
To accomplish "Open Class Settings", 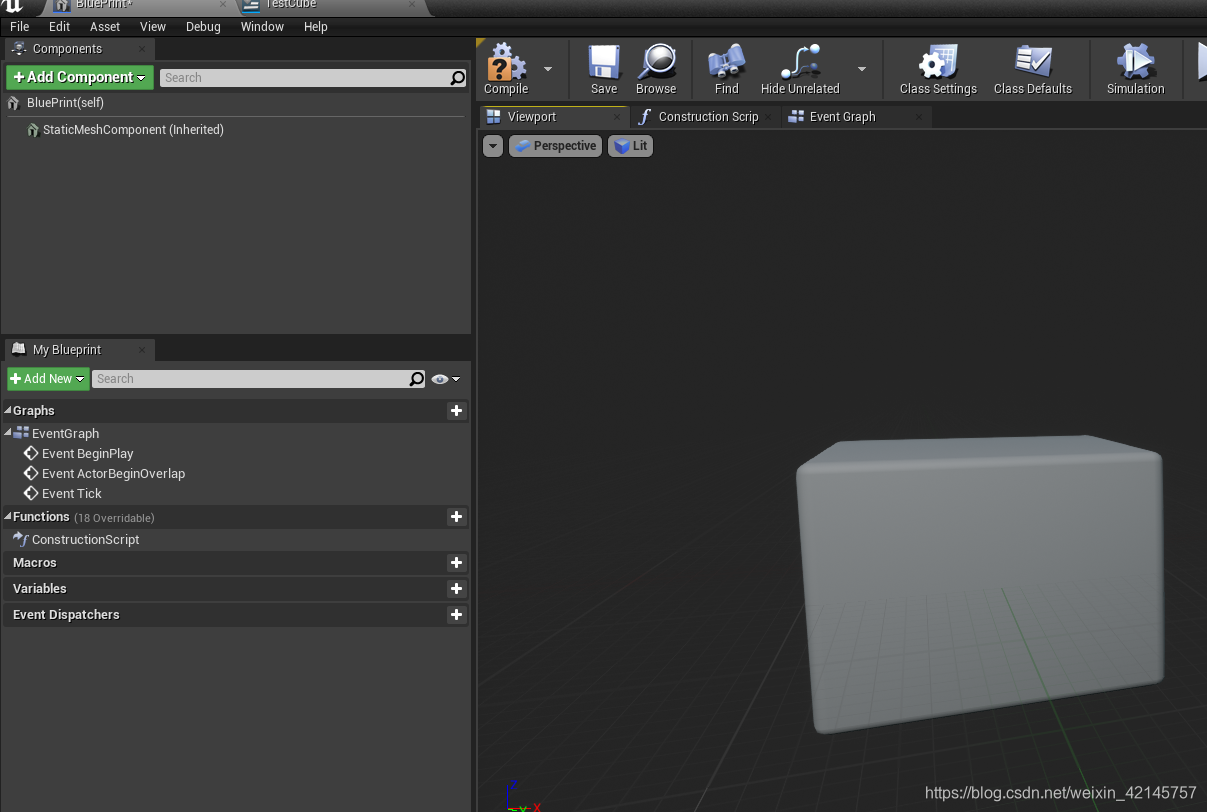I will click(938, 69).
